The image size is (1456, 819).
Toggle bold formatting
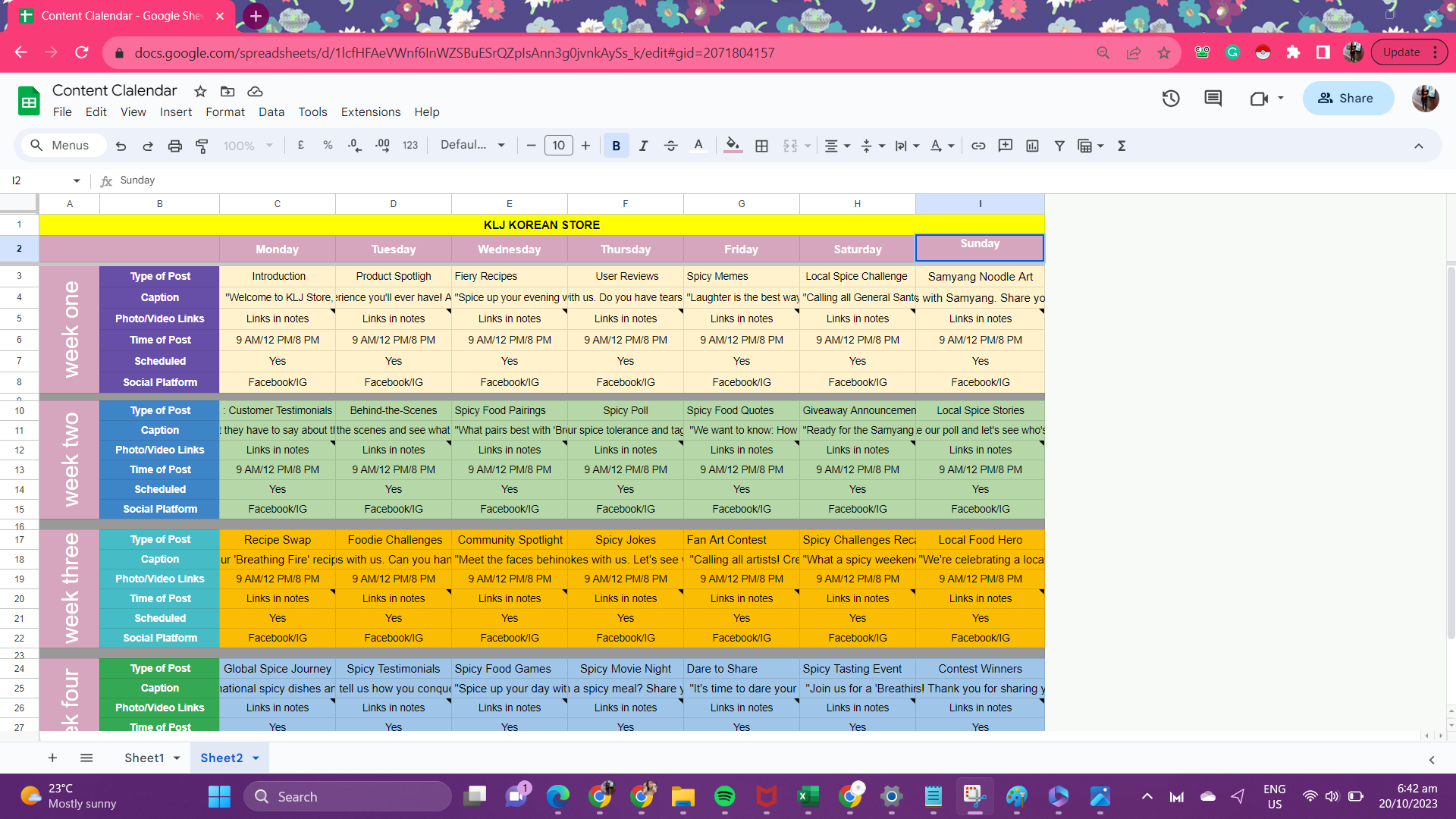coord(616,146)
